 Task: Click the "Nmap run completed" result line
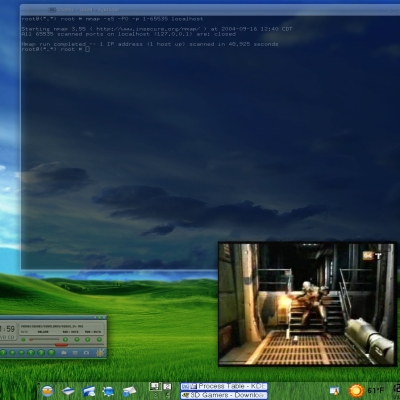150,44
